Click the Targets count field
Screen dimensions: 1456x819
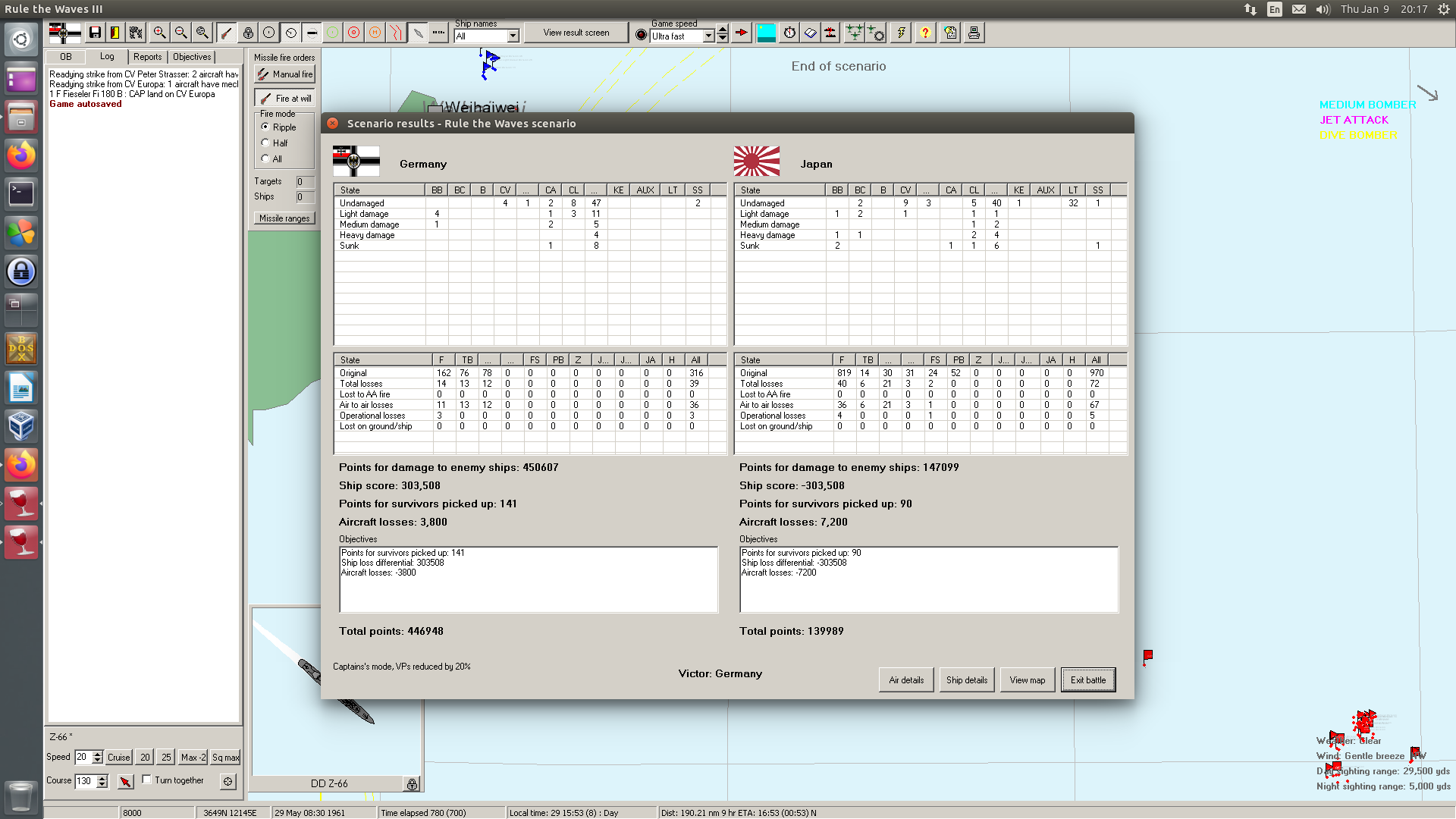[x=304, y=182]
